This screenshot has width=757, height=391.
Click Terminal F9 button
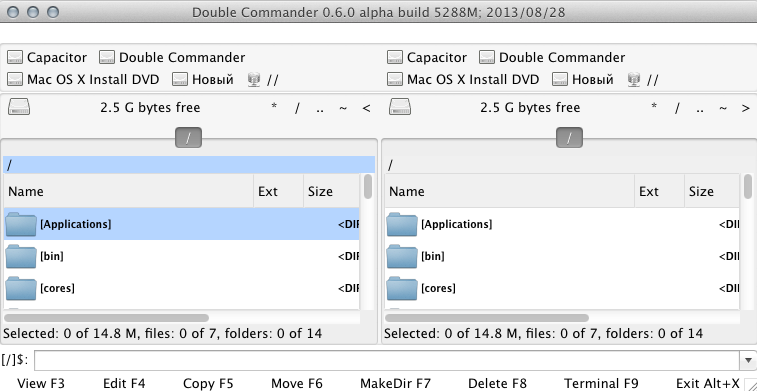pos(601,383)
